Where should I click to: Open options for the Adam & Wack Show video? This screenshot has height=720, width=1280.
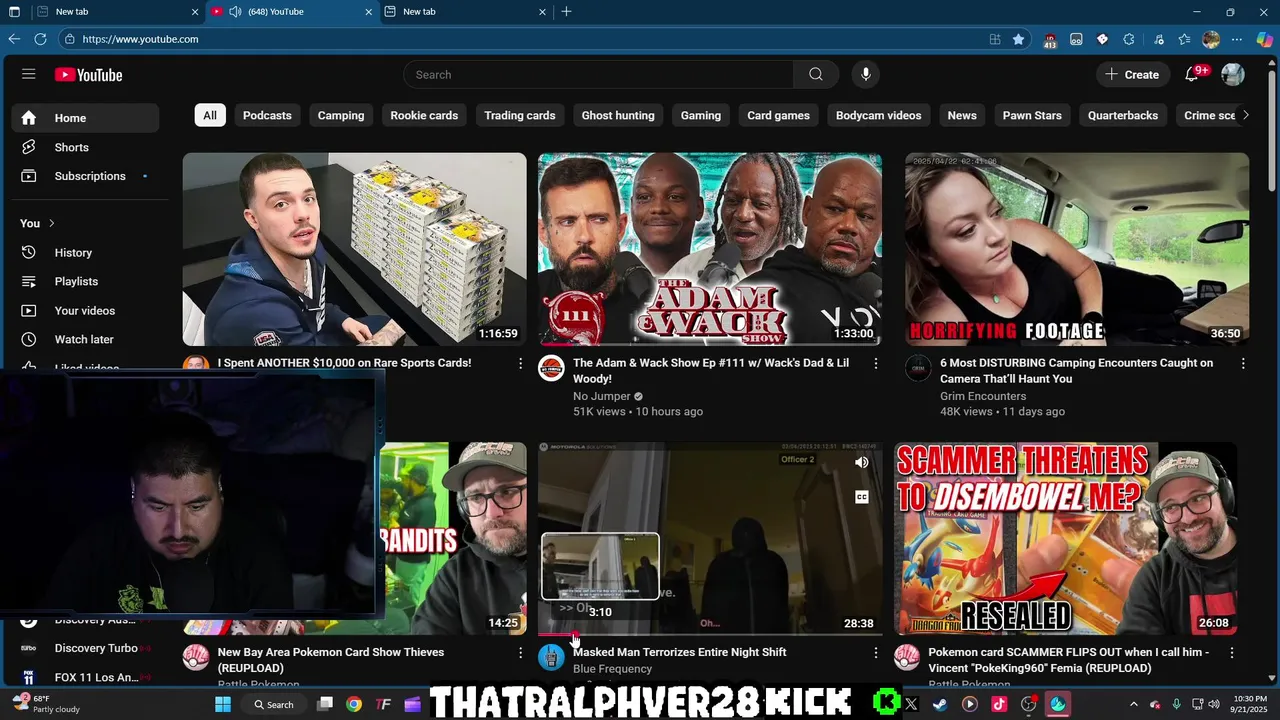(876, 364)
